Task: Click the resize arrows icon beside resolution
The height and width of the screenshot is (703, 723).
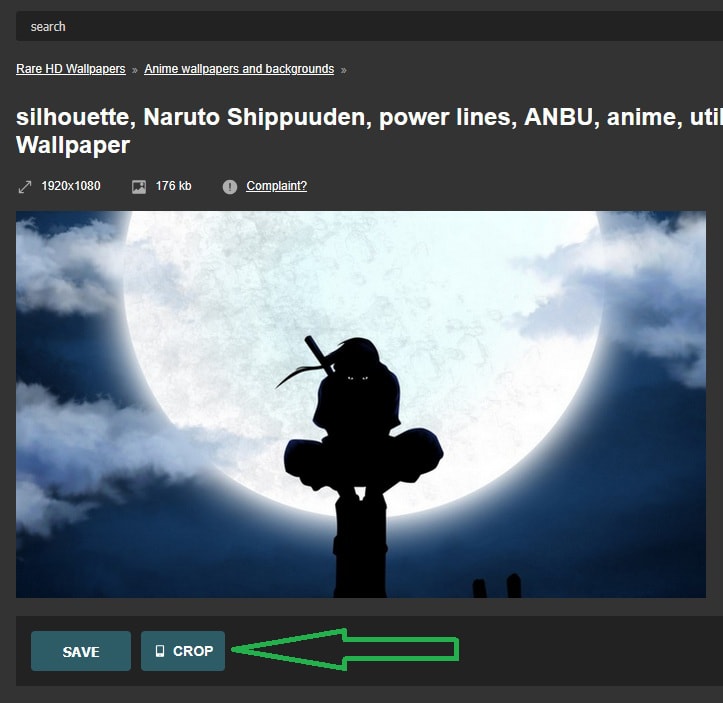Action: tap(25, 187)
